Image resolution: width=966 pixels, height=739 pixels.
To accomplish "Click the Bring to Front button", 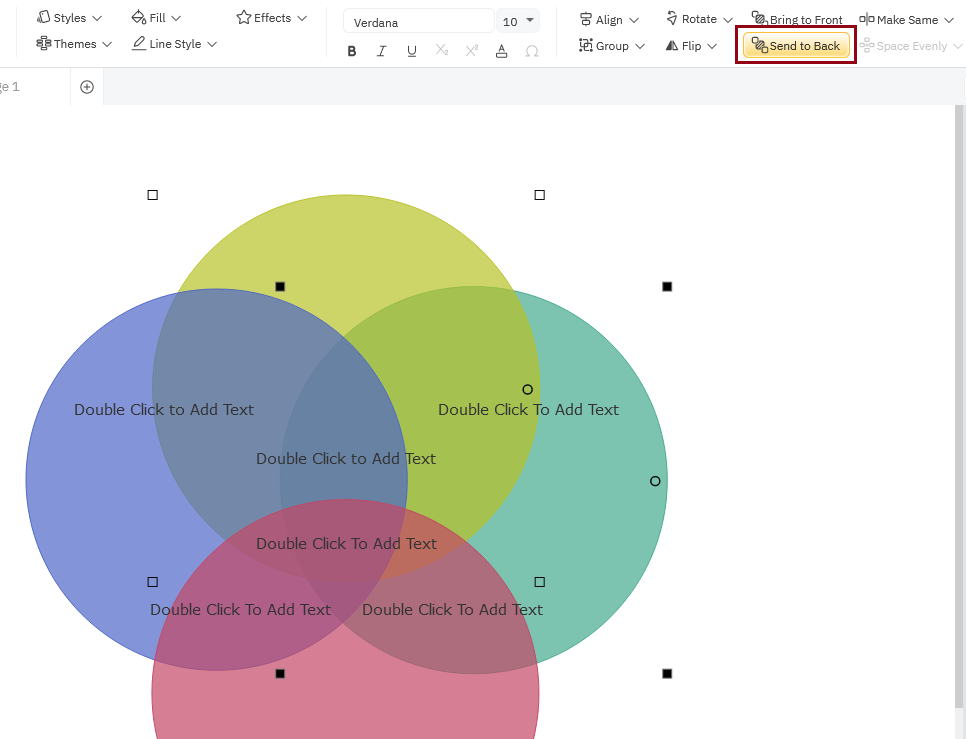I will point(798,18).
